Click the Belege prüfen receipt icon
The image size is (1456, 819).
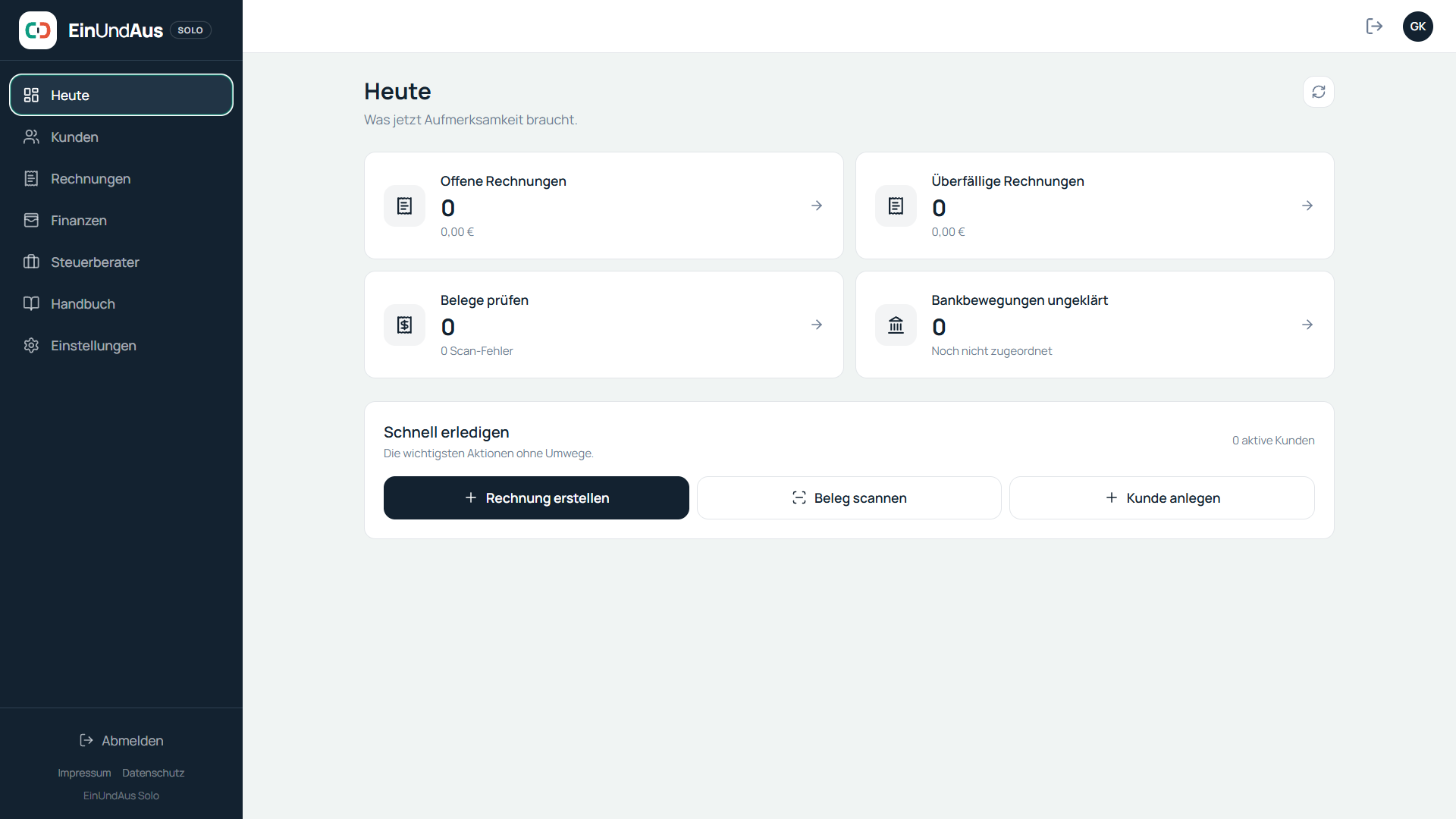pyautogui.click(x=405, y=325)
